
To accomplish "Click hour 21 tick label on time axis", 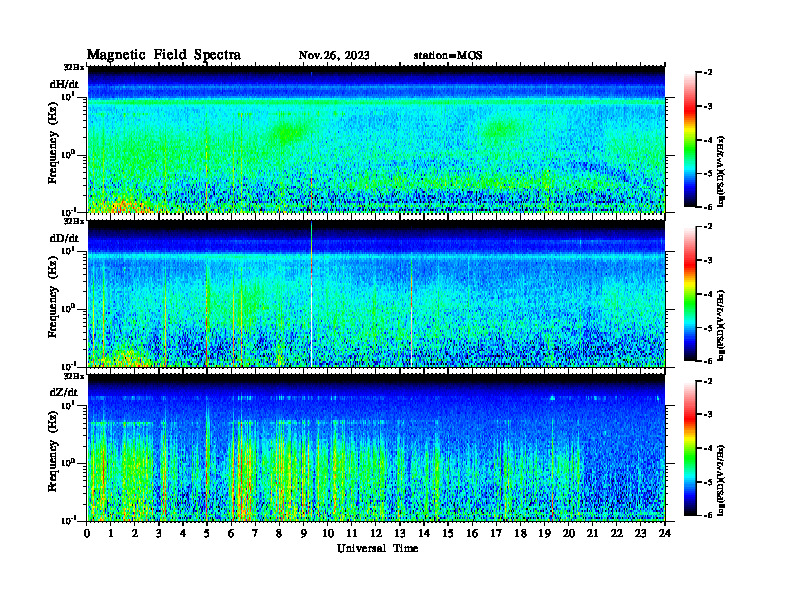I will tap(592, 534).
